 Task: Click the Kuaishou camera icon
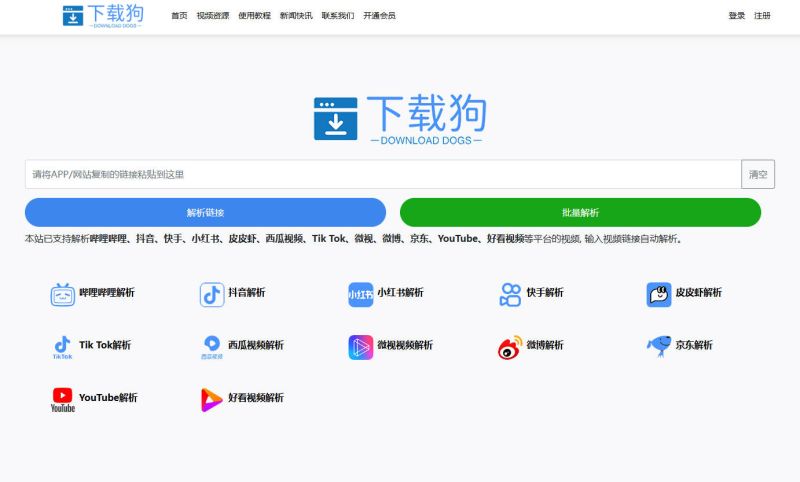tap(510, 294)
